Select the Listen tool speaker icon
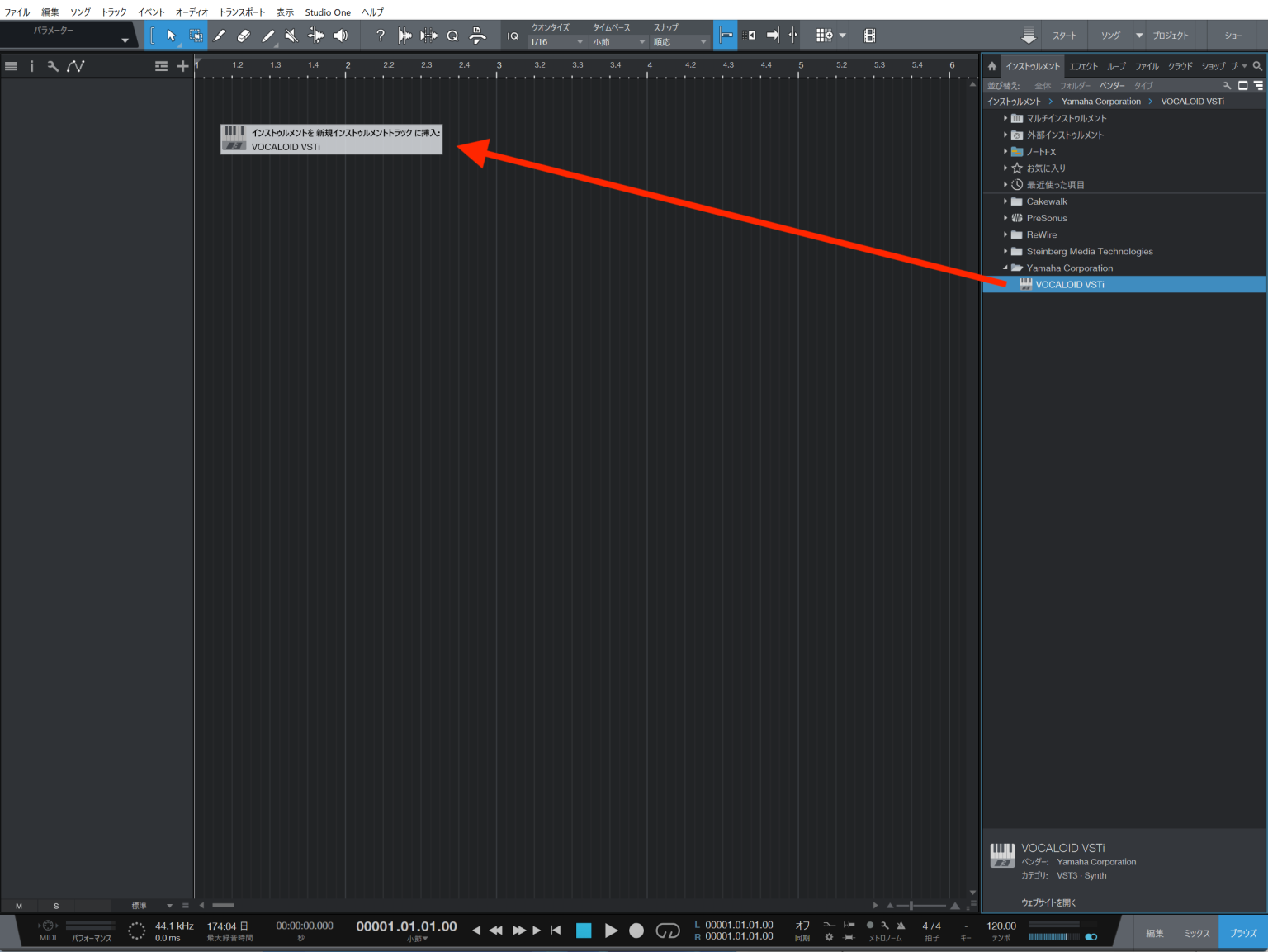The width and height of the screenshot is (1268, 952). pos(340,36)
